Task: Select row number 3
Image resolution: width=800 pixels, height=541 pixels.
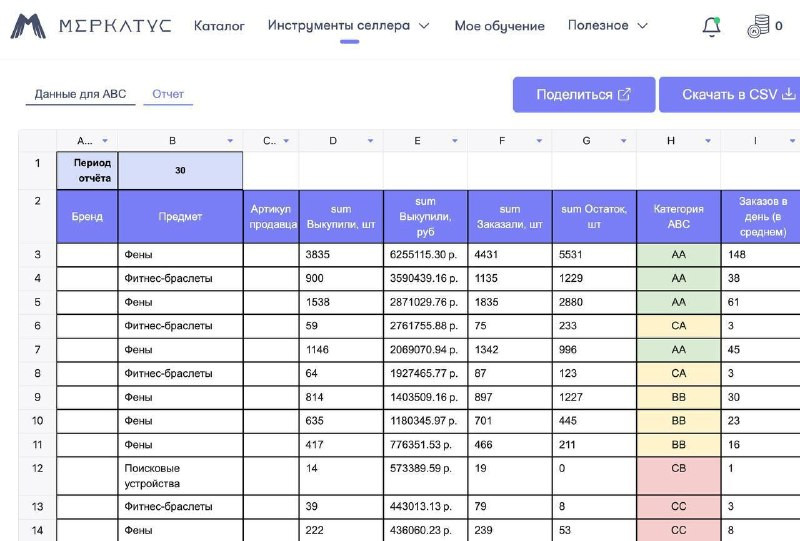Action: tap(37, 254)
